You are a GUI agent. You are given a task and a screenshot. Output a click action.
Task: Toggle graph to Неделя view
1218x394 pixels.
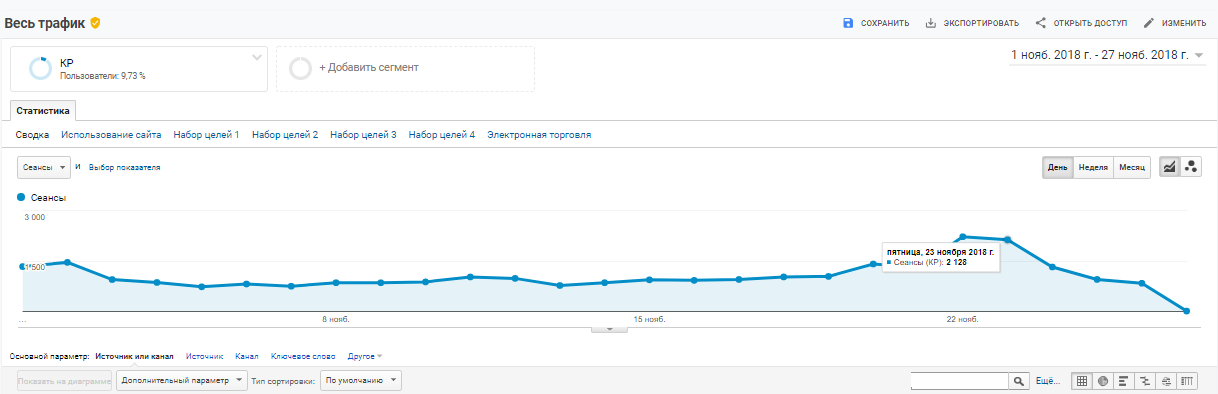[x=1093, y=167]
